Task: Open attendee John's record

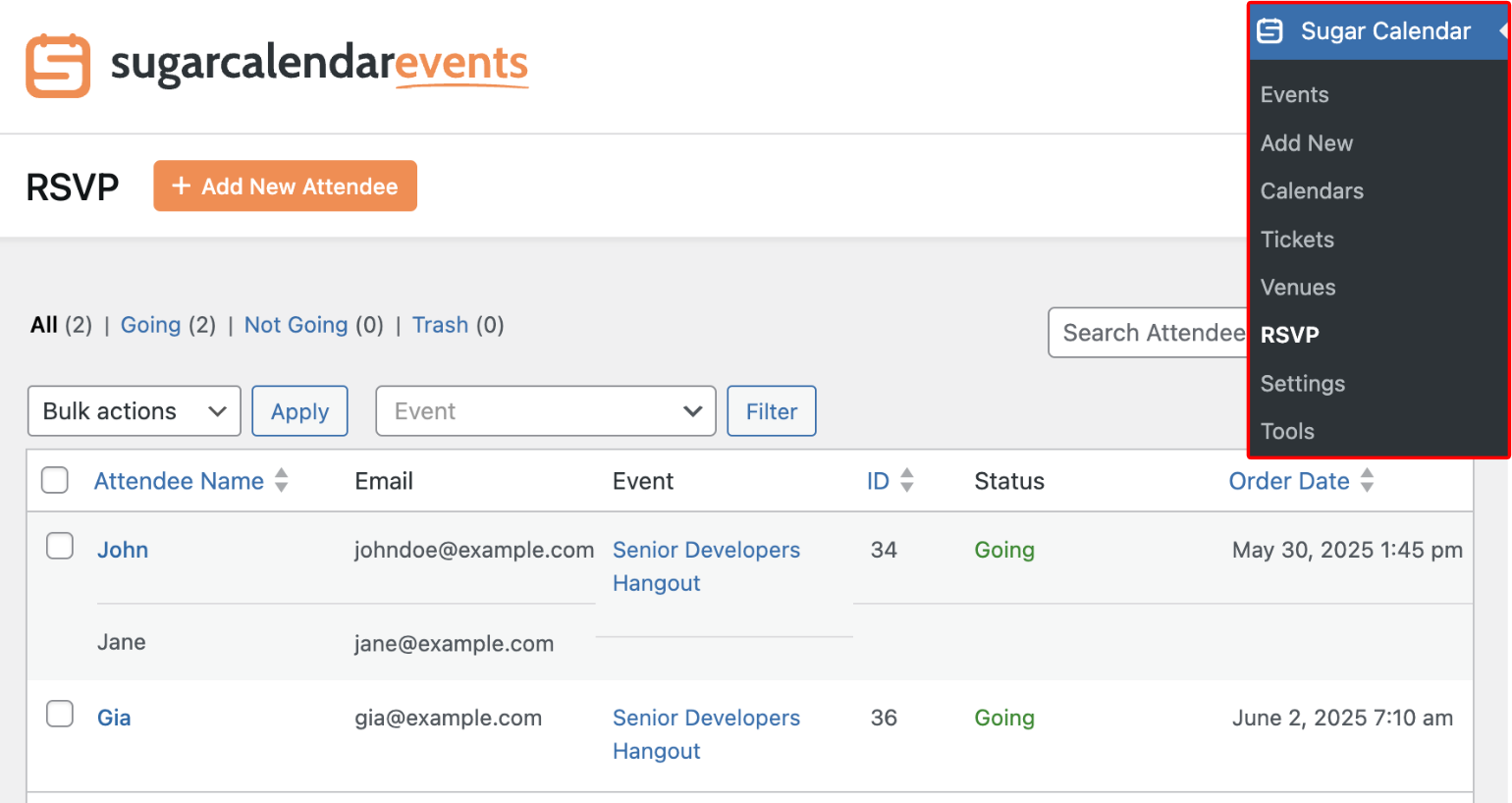Action: pos(123,550)
